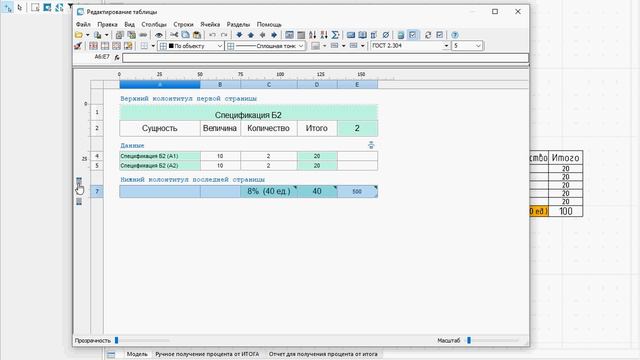Click the 'Спецификация Б2 (А2)' cell
The image size is (640, 360).
pos(160,165)
